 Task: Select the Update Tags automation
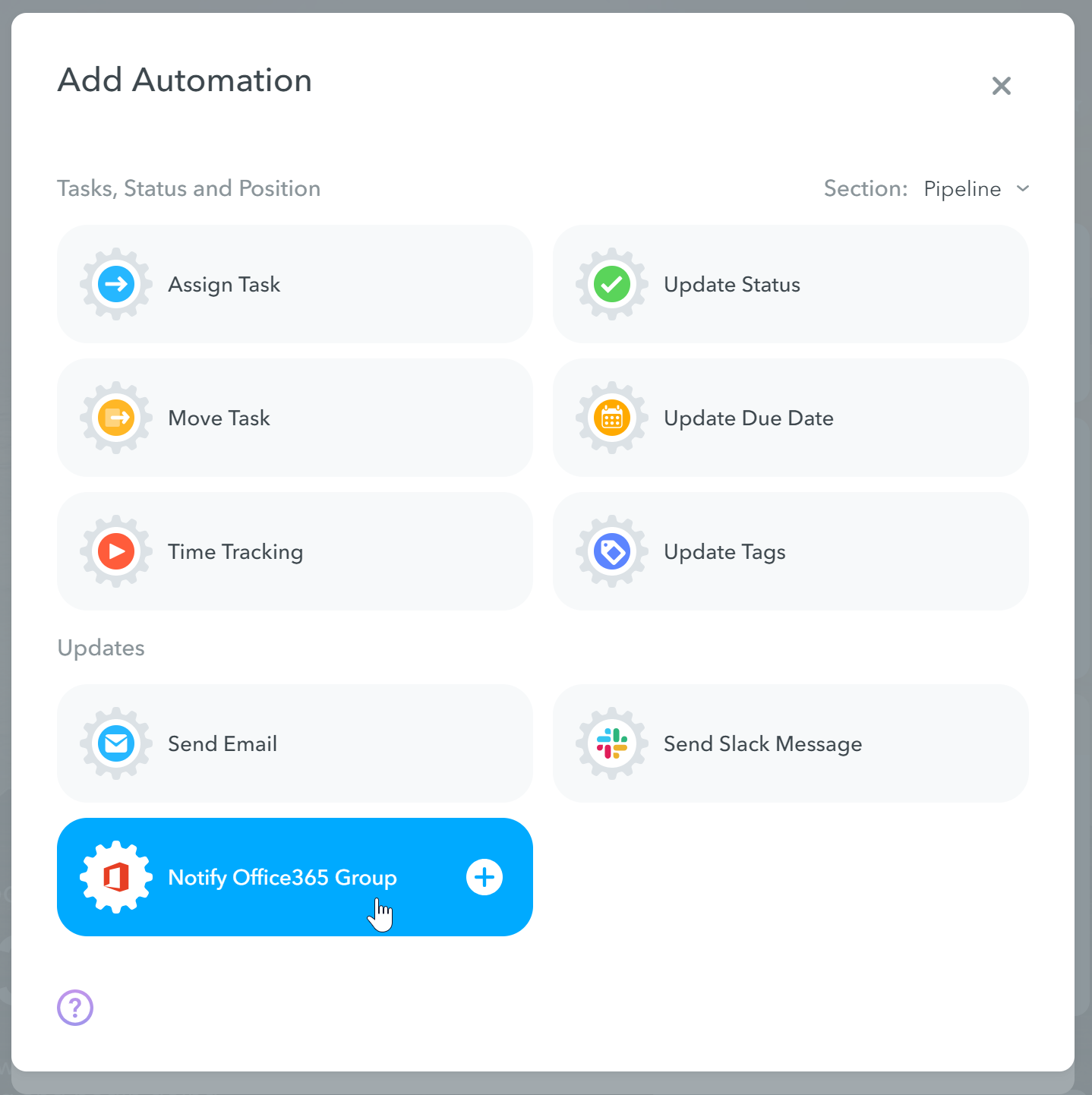tap(790, 551)
